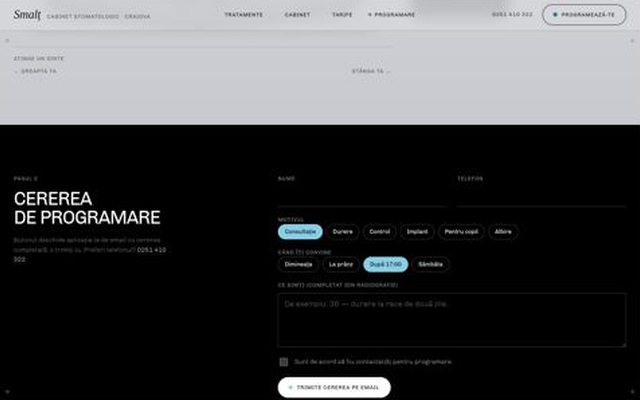Image resolution: width=640 pixels, height=400 pixels.
Task: Click the Programează-te header button
Action: point(584,15)
